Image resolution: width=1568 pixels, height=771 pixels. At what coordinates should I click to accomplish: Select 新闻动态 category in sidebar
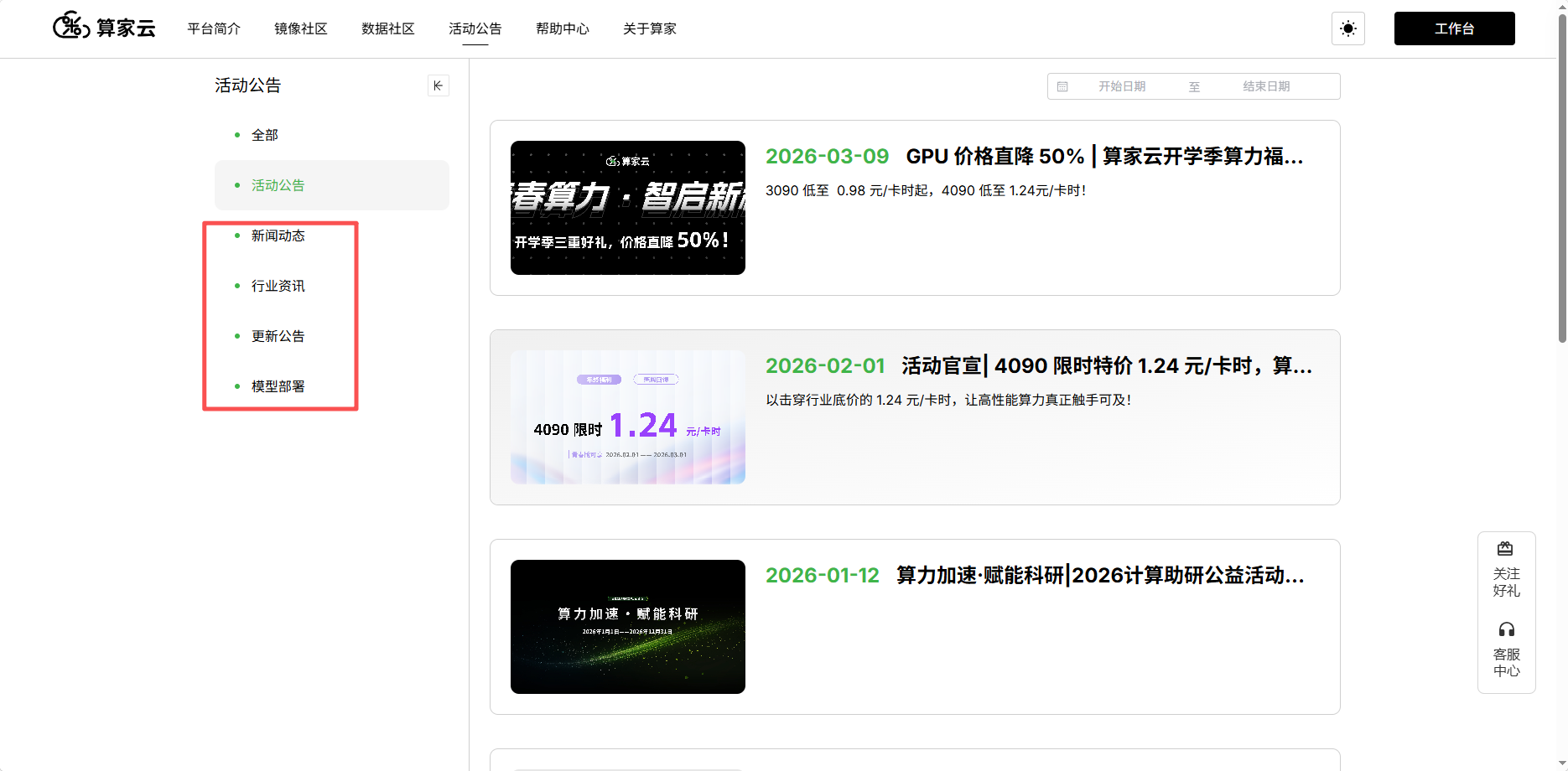[332, 235]
